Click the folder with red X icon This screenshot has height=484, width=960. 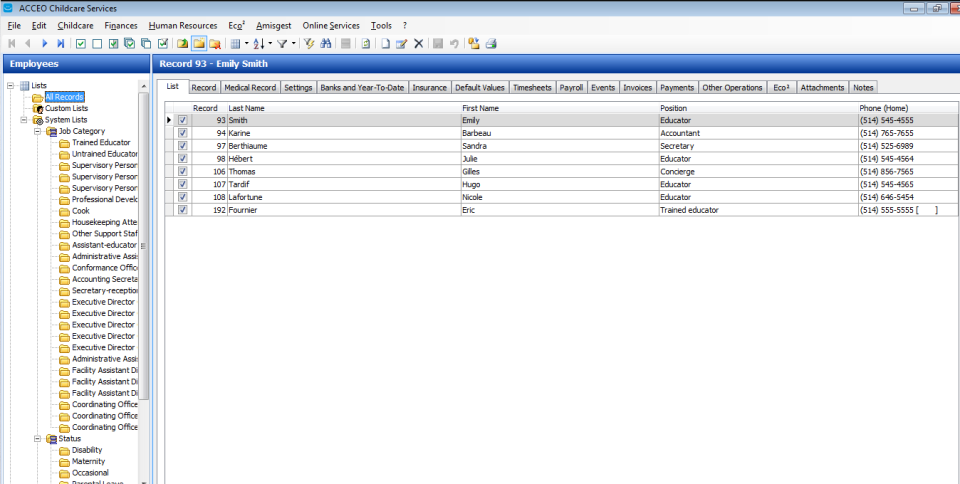215,43
